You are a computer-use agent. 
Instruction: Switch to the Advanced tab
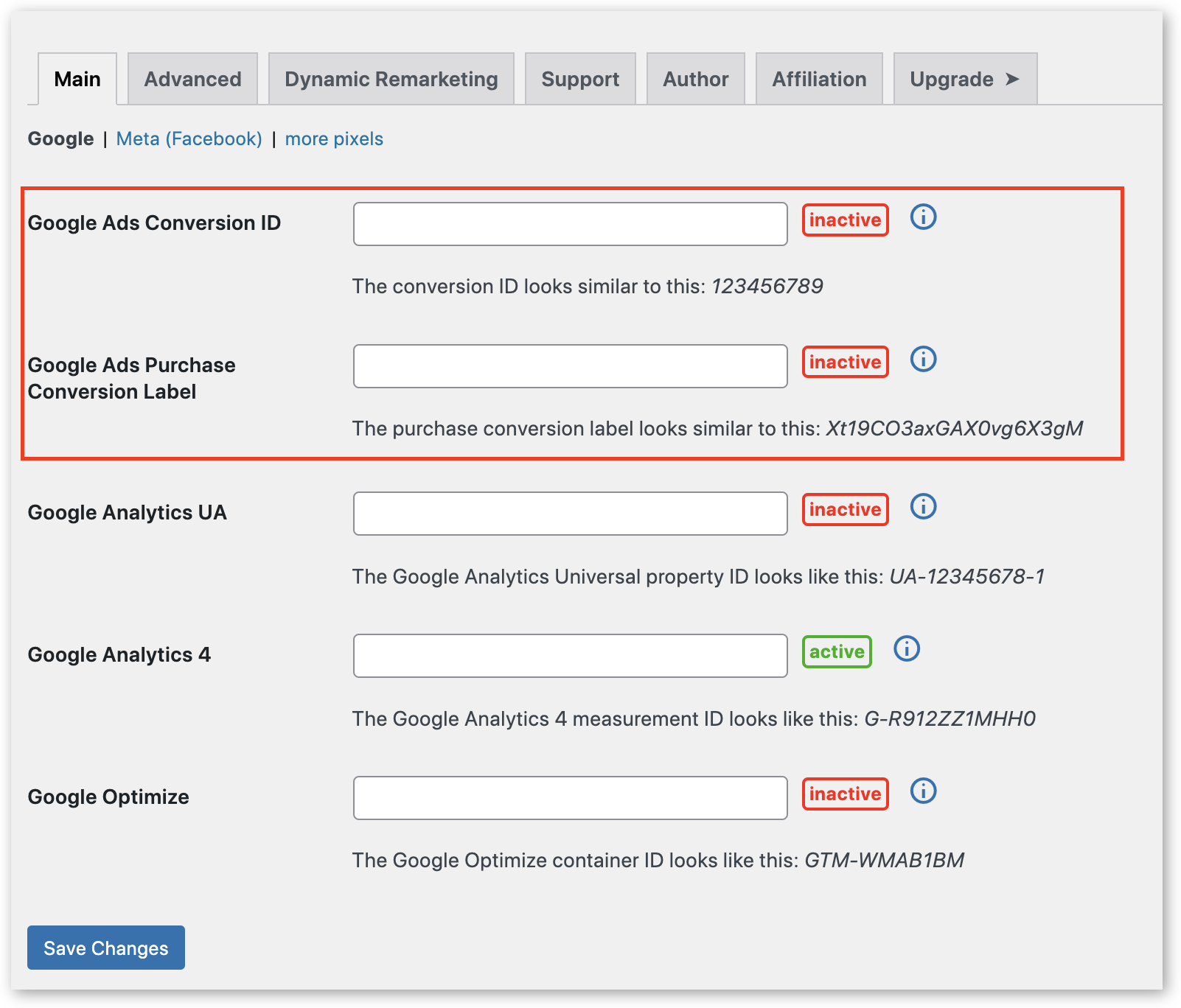(x=192, y=79)
